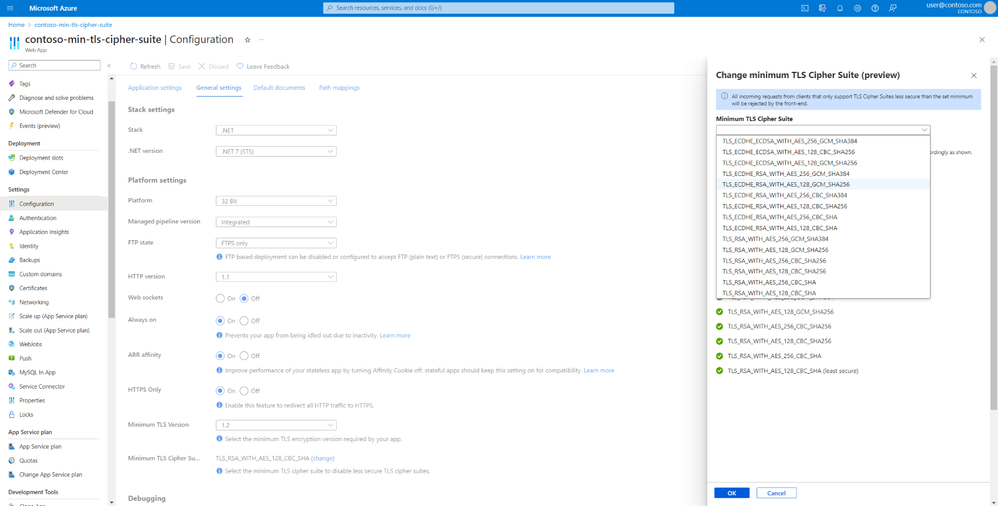998x506 pixels.
Task: Collapse the Minimum TLS Cipher Suite combo box
Action: 823,130
